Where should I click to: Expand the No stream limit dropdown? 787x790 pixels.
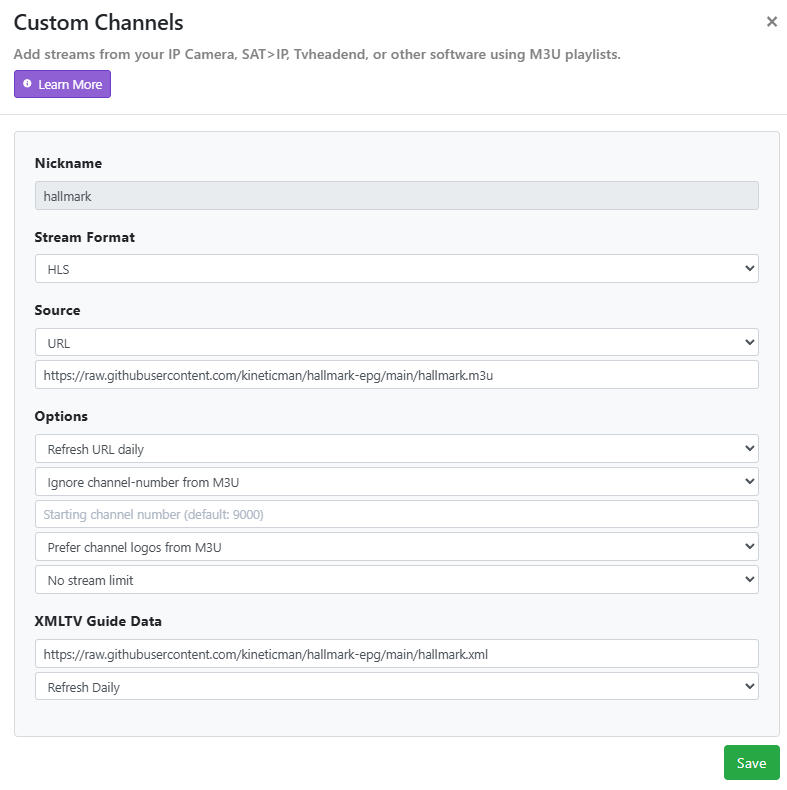[x=396, y=580]
